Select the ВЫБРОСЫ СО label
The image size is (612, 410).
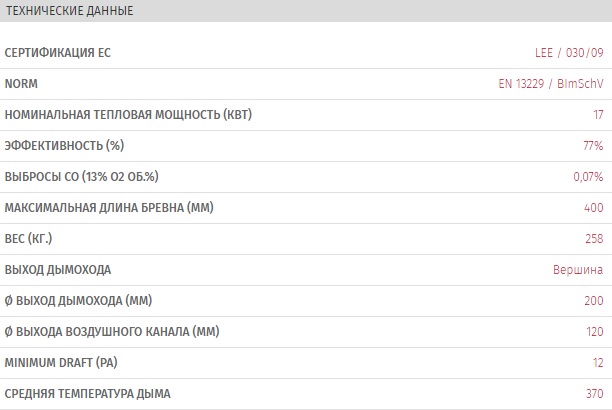(x=82, y=176)
